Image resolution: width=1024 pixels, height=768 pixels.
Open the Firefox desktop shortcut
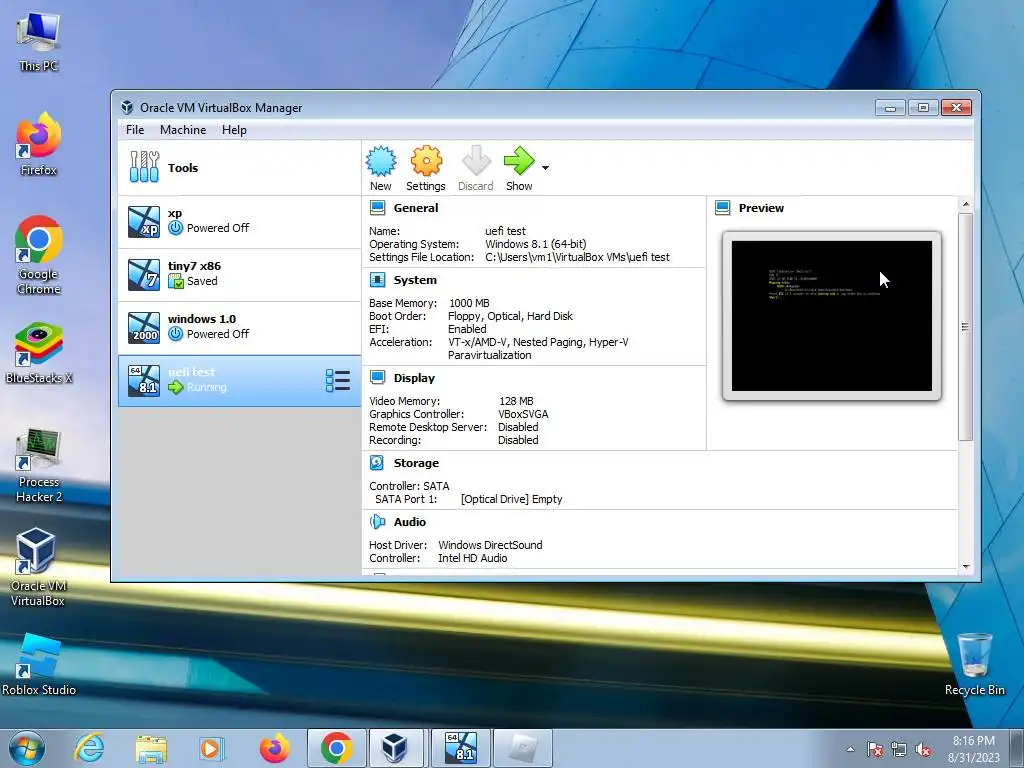[39, 144]
